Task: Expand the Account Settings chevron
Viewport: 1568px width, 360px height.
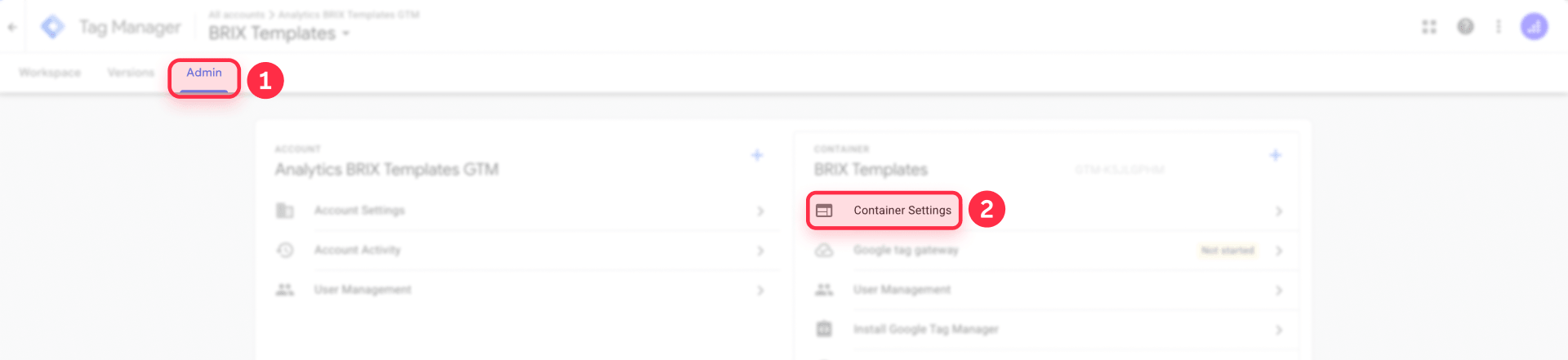Action: 760,211
